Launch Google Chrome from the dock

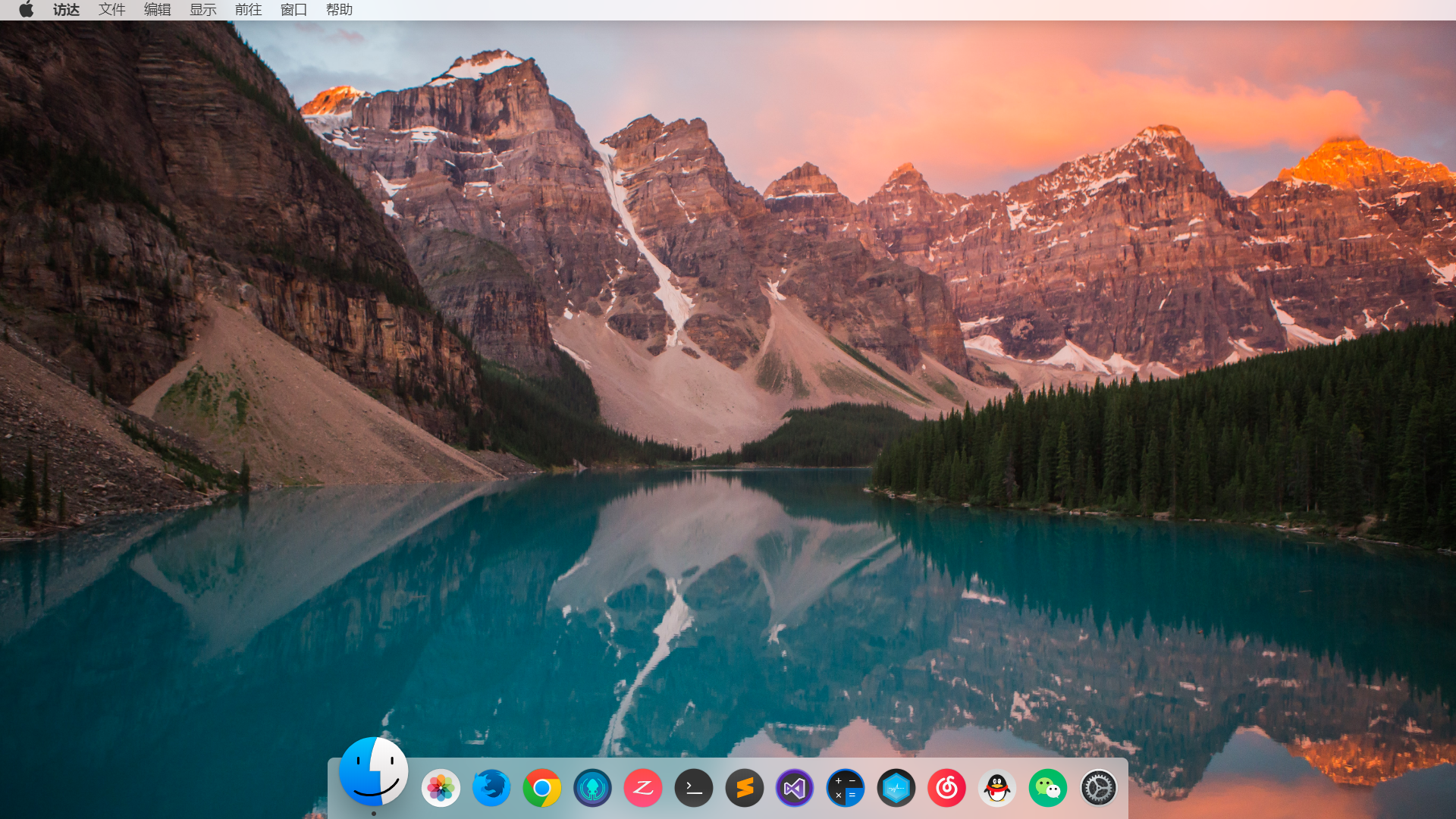541,789
